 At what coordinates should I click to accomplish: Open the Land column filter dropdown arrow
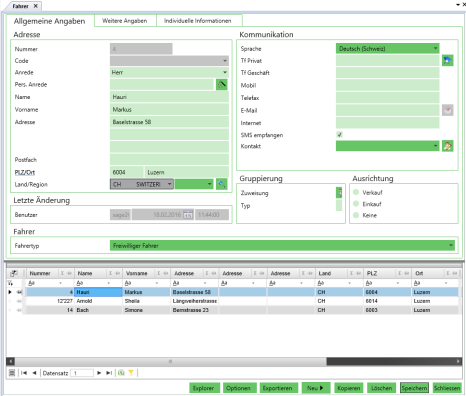(x=349, y=283)
